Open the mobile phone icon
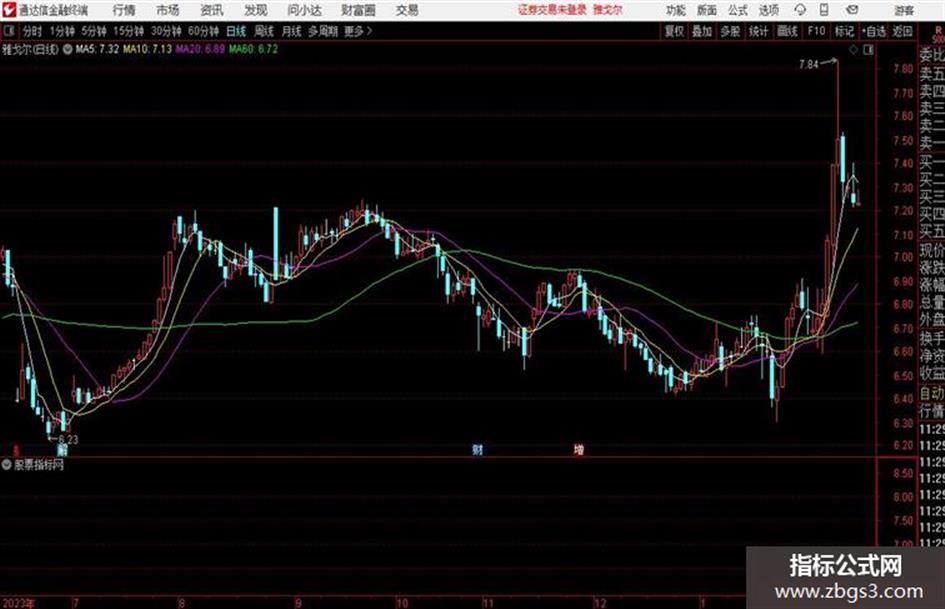The width and height of the screenshot is (945, 609). tap(824, 10)
